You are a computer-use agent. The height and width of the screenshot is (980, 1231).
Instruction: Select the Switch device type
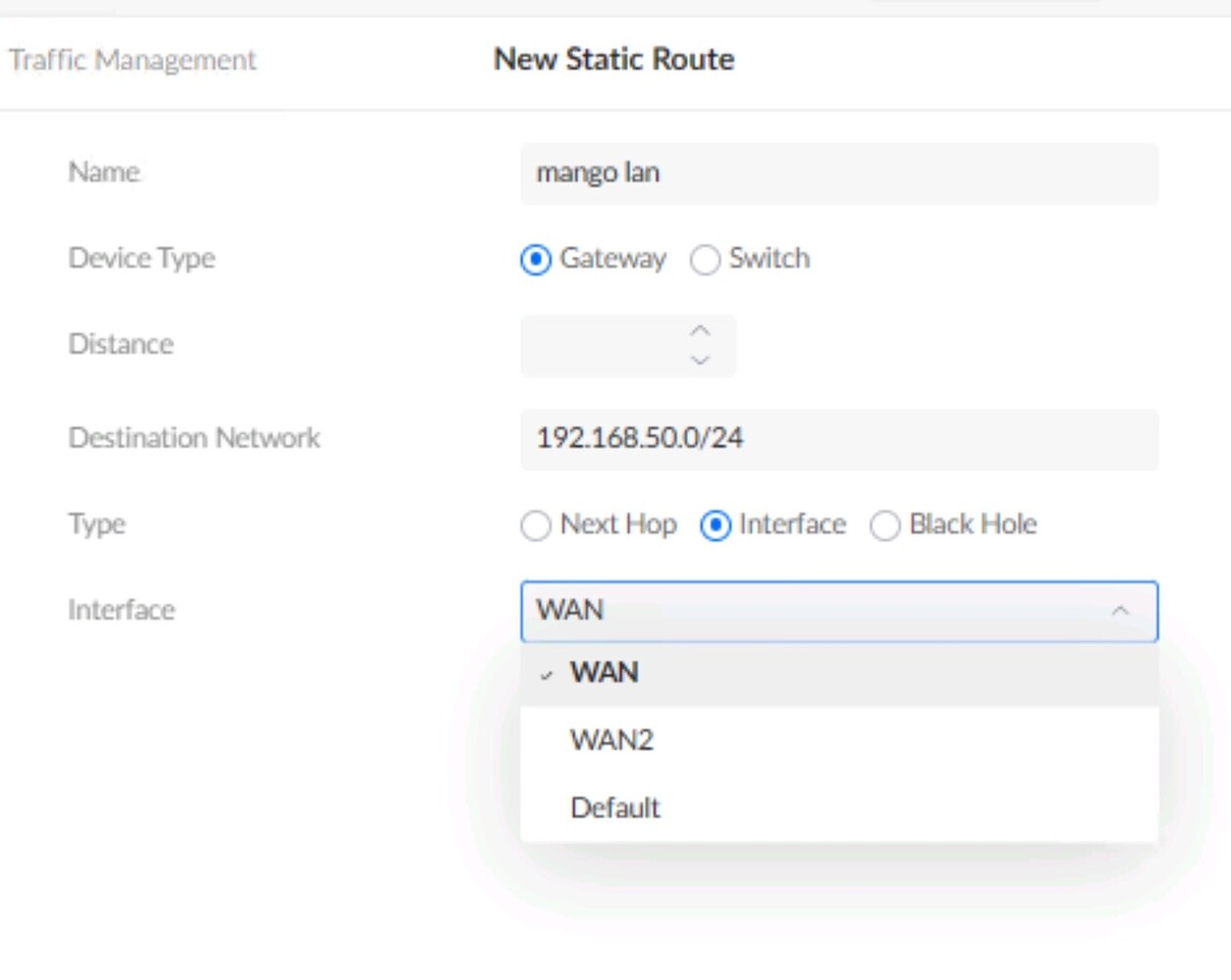click(705, 260)
